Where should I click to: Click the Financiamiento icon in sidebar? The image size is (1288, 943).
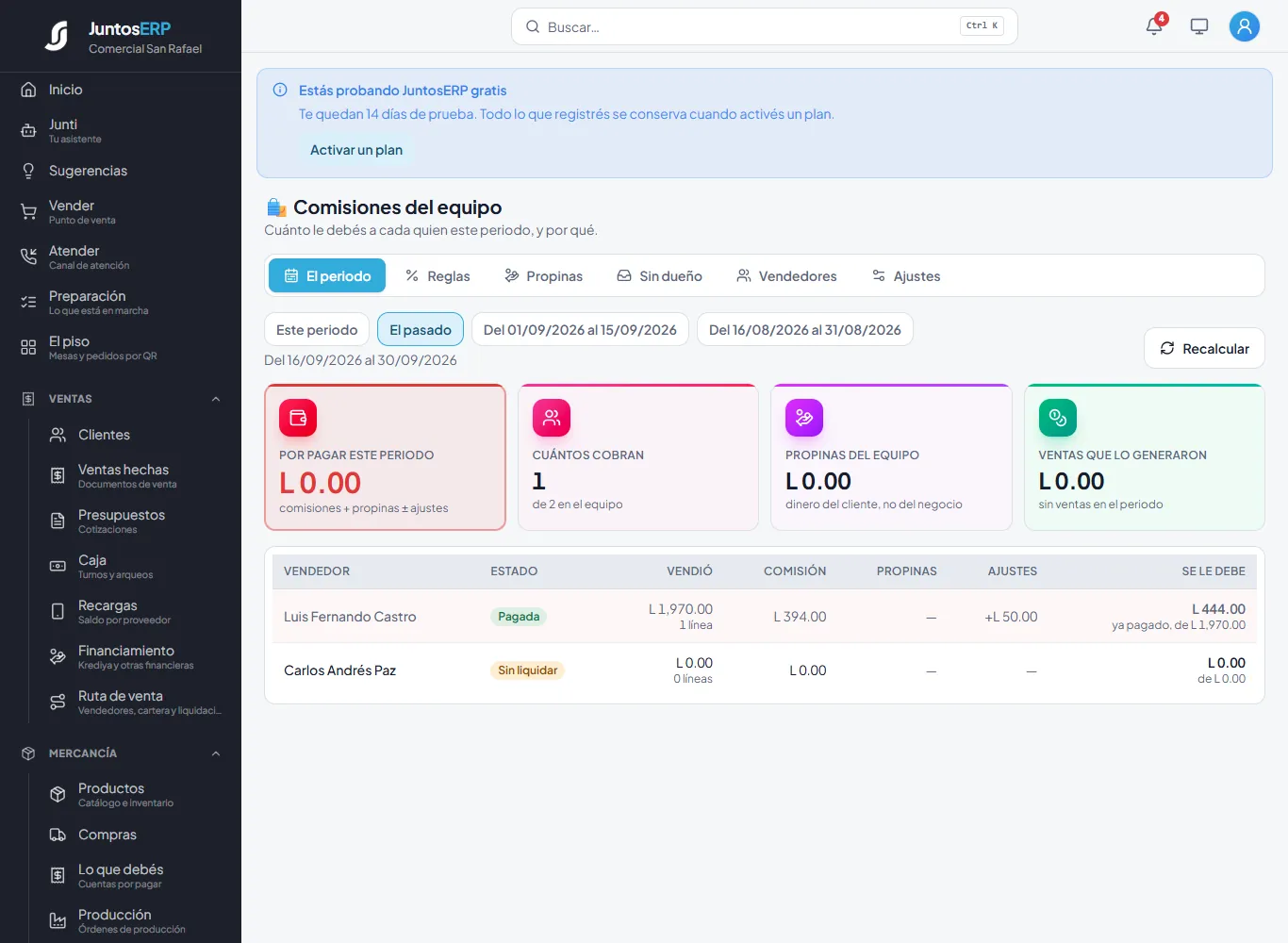point(58,657)
